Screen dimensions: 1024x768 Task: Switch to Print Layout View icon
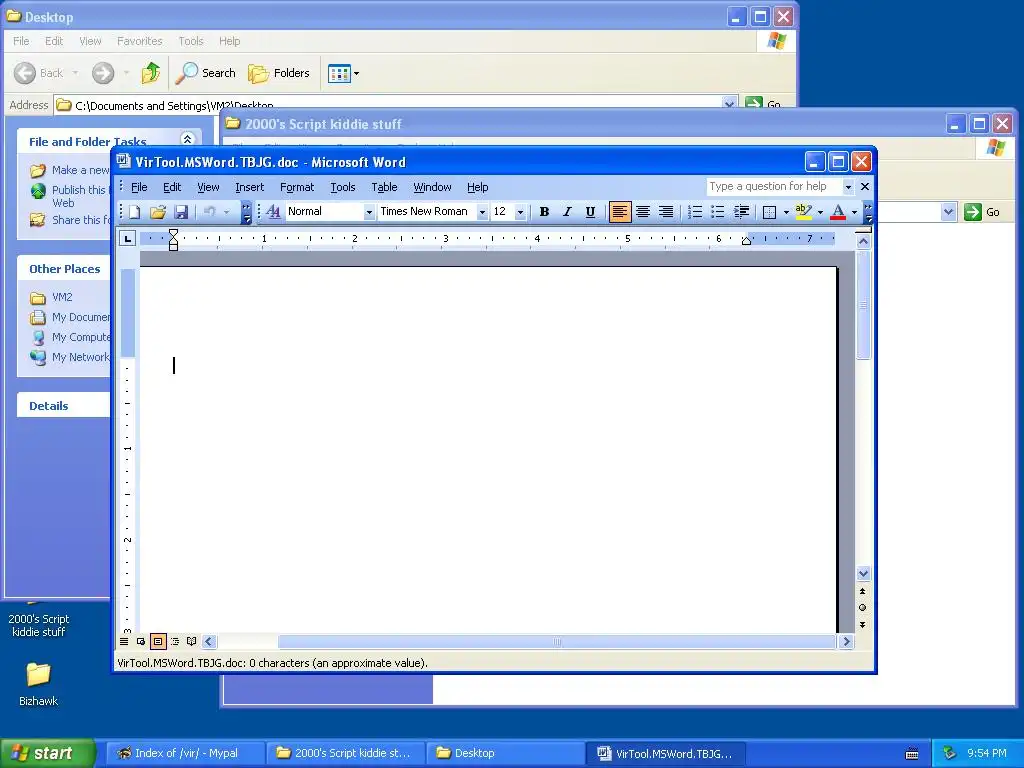pos(158,641)
